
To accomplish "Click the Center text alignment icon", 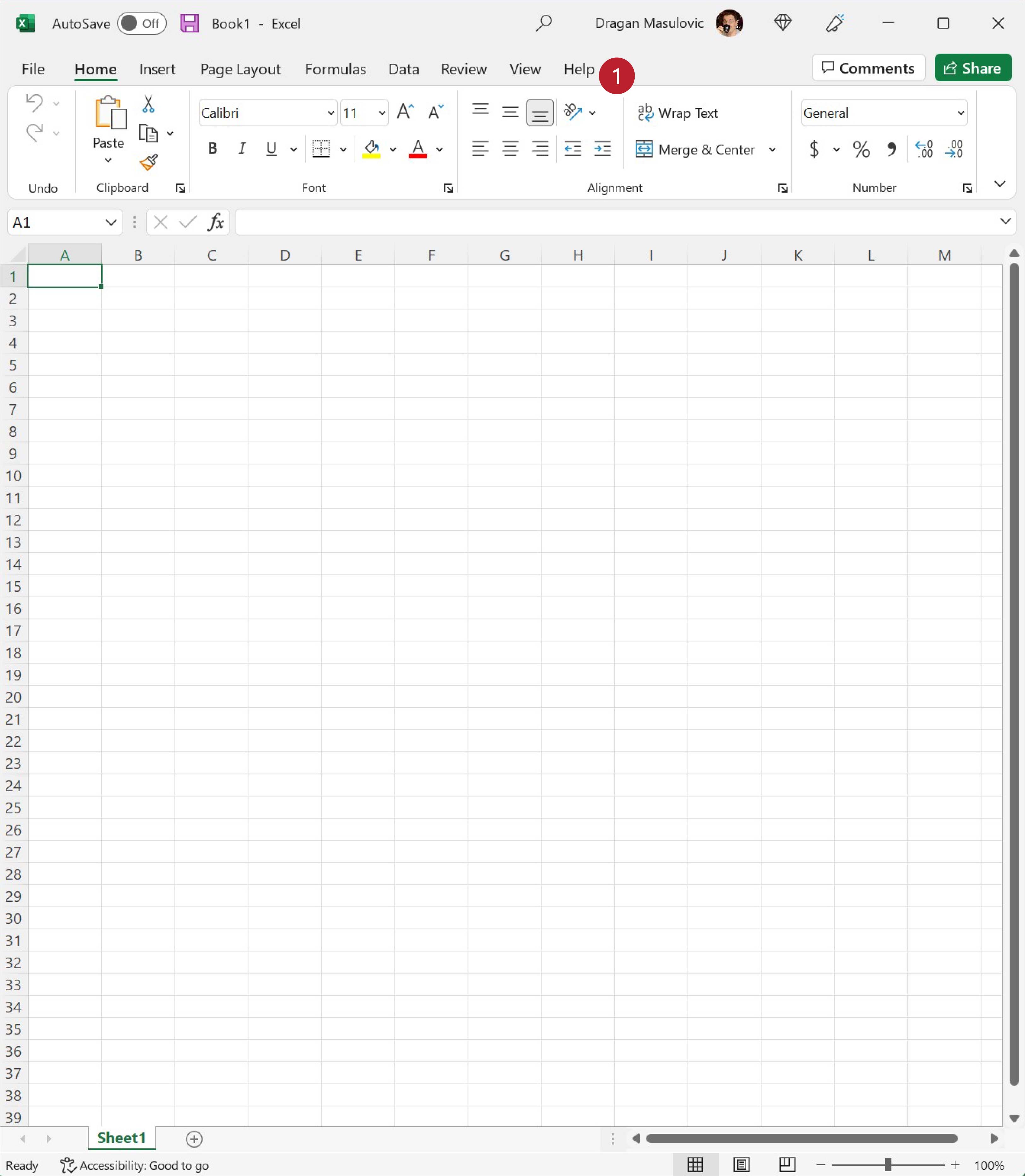I will [x=510, y=149].
